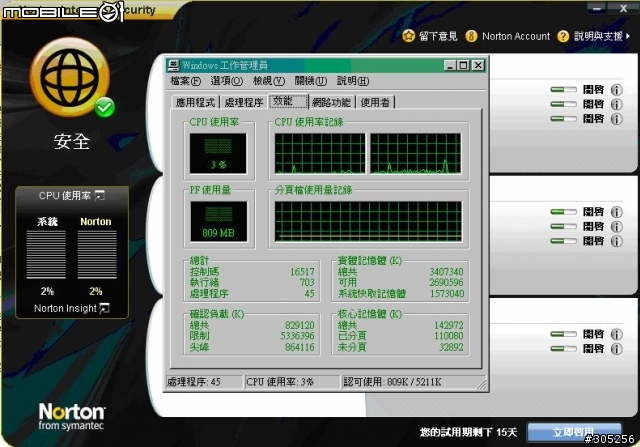Click the CPU 使用率 3% meter
The width and height of the screenshot is (640, 447).
point(218,153)
